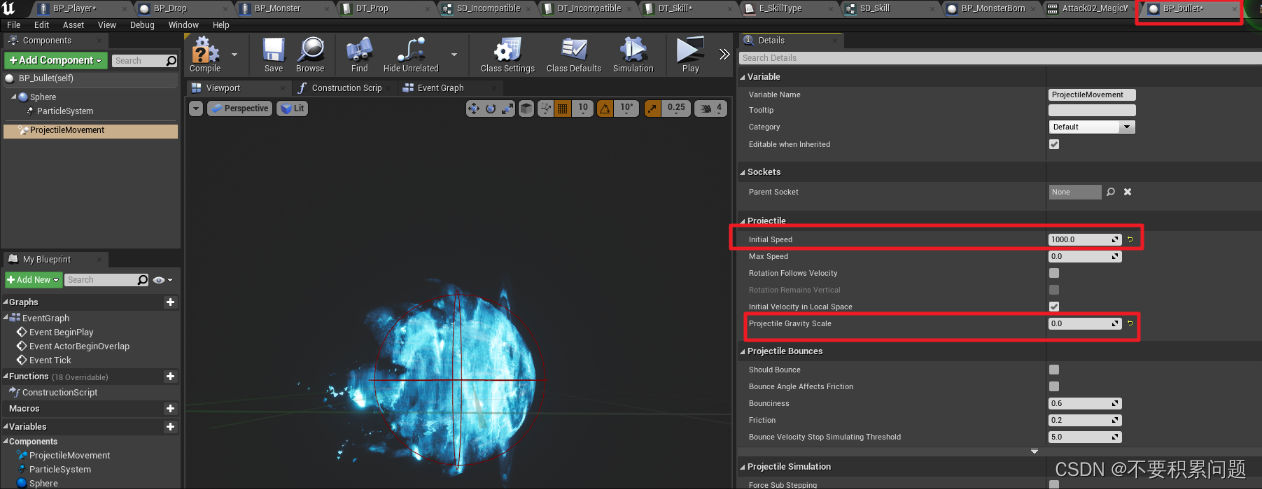
Task: Click the Variable Name field
Action: pos(1092,94)
